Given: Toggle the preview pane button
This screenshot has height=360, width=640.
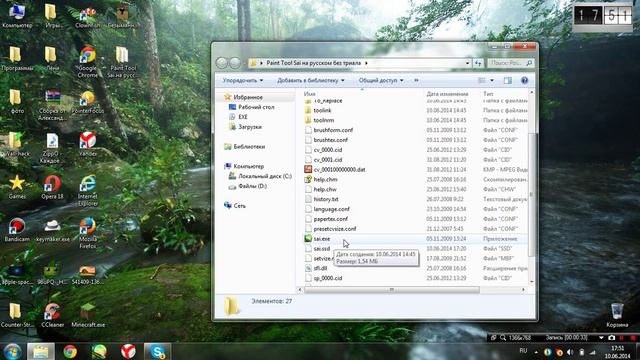Looking at the screenshot, I should coord(508,80).
